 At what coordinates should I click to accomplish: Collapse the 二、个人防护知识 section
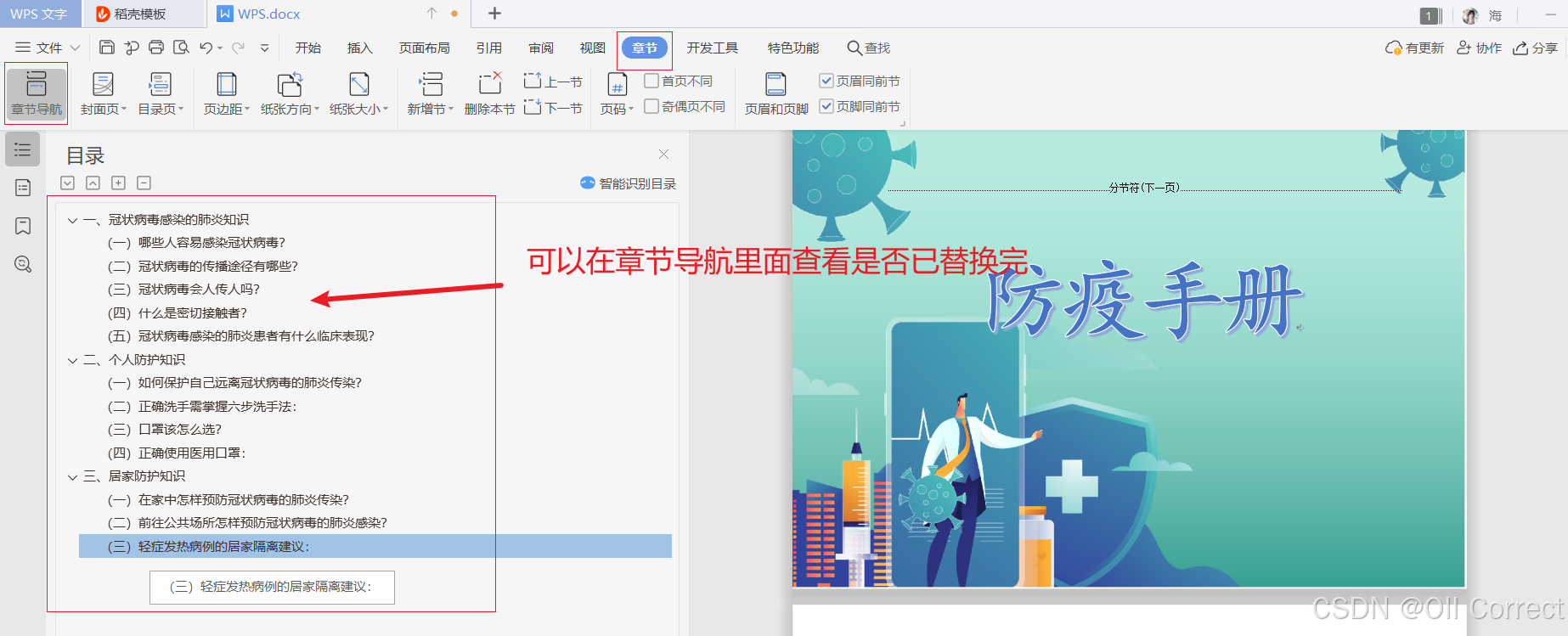(72, 360)
